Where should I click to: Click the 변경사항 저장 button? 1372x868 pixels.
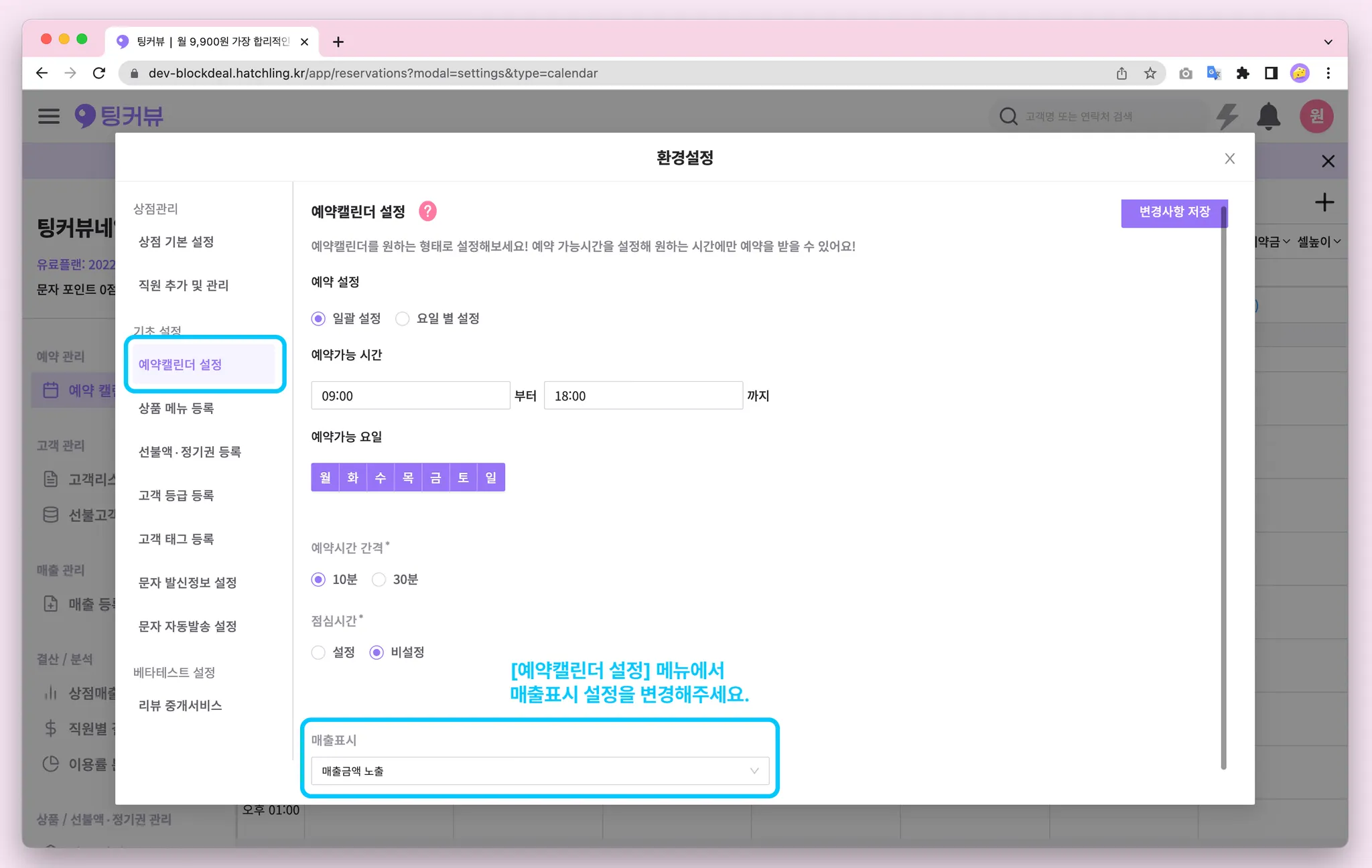(x=1174, y=212)
